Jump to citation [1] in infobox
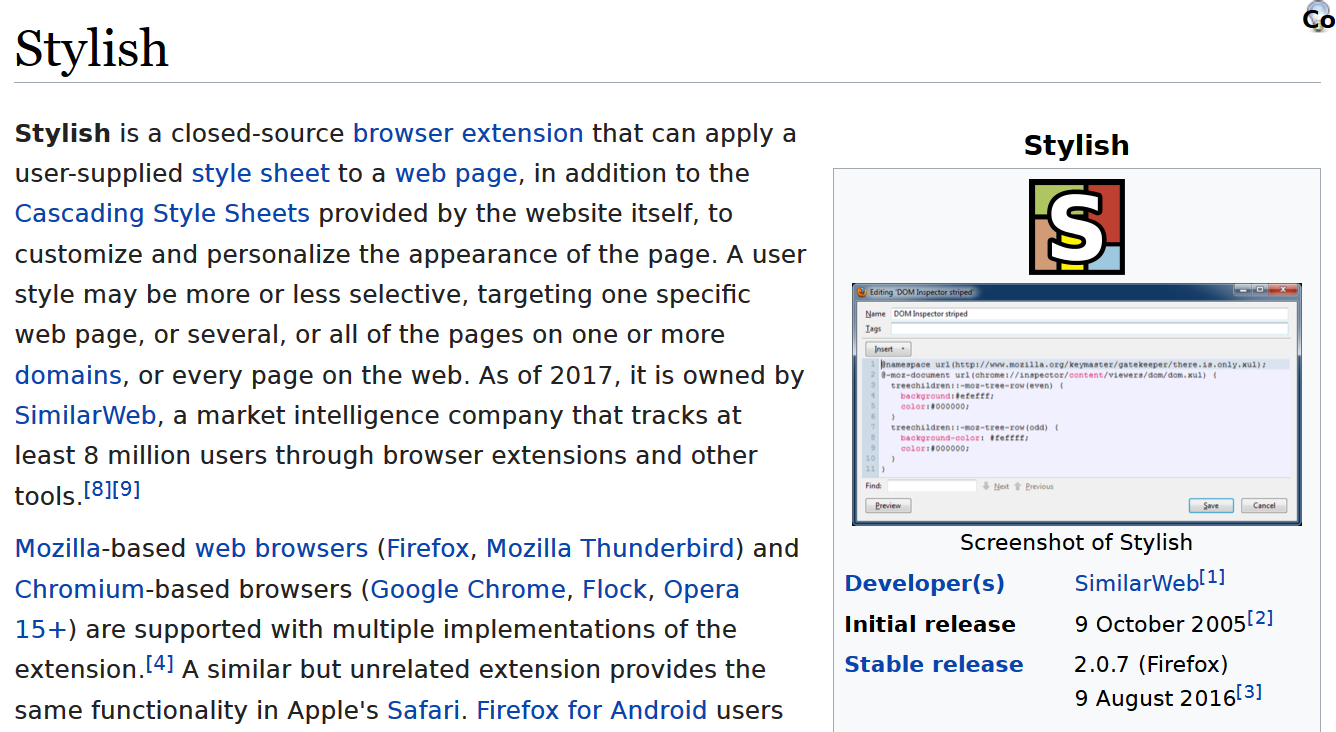 click(1212, 578)
